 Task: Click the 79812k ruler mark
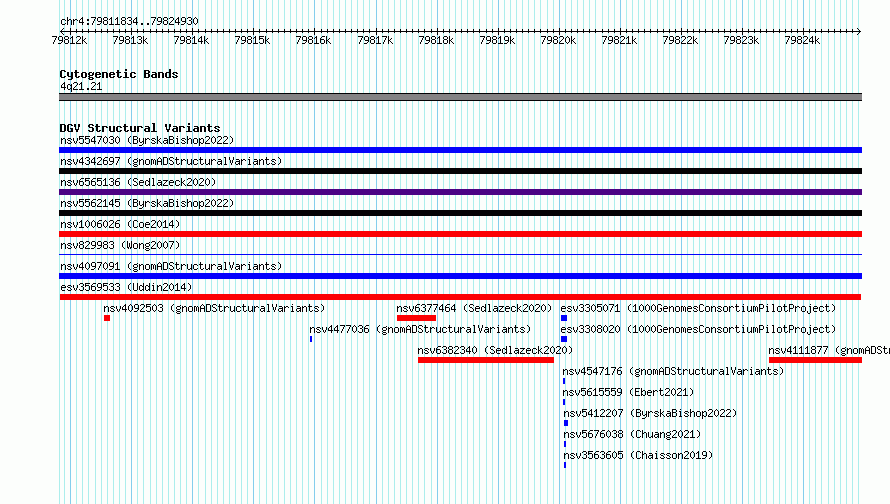coord(69,40)
